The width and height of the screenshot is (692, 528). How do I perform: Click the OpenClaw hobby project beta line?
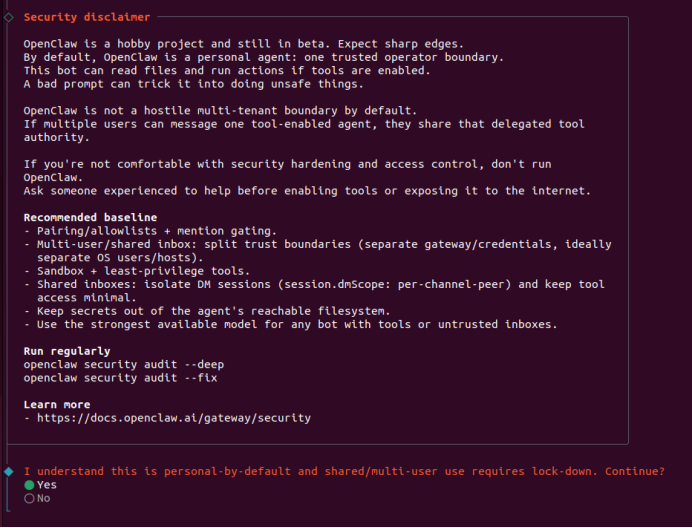click(244, 44)
